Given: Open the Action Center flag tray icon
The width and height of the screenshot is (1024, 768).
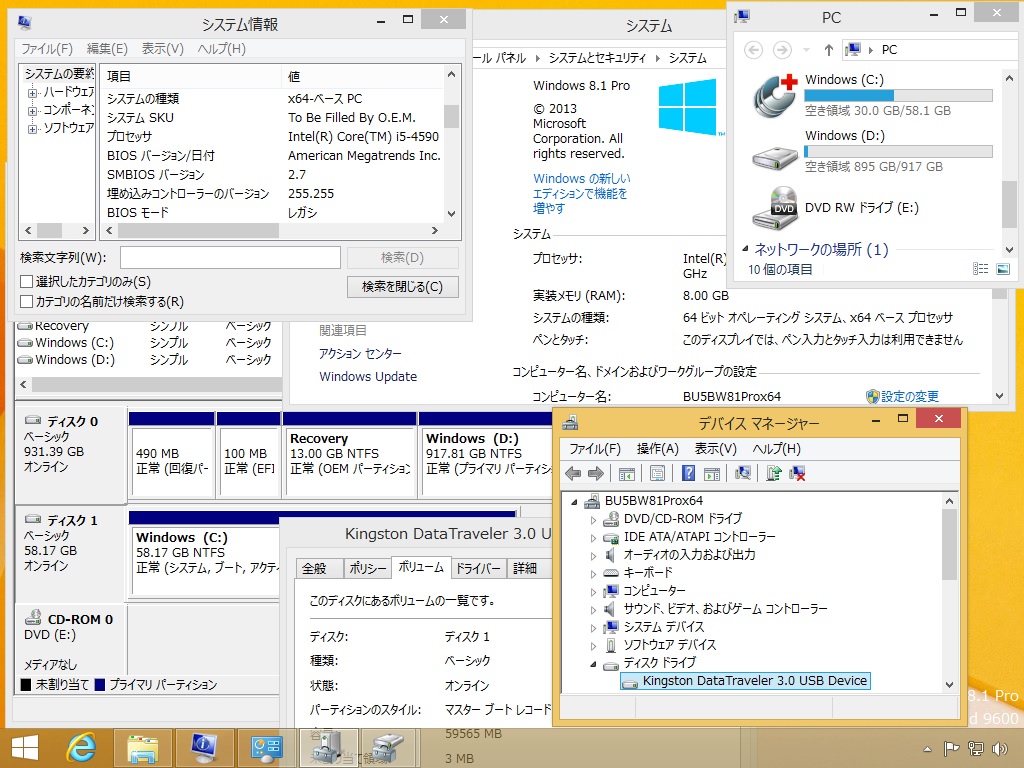Looking at the screenshot, I should pos(952,749).
